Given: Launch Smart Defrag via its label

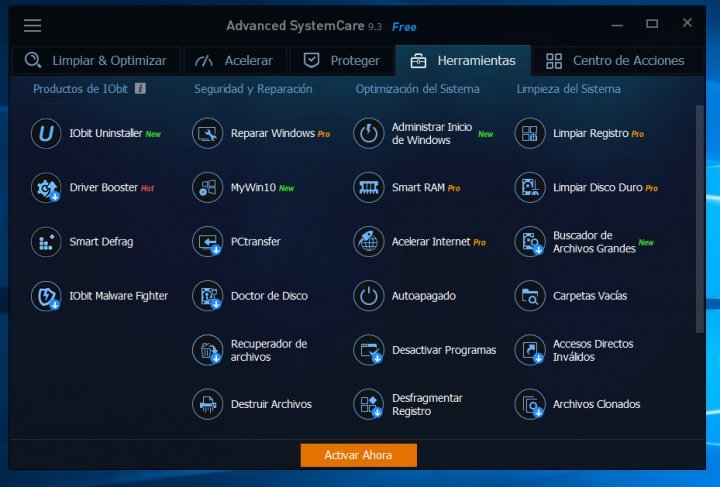Looking at the screenshot, I should pyautogui.click(x=101, y=242).
